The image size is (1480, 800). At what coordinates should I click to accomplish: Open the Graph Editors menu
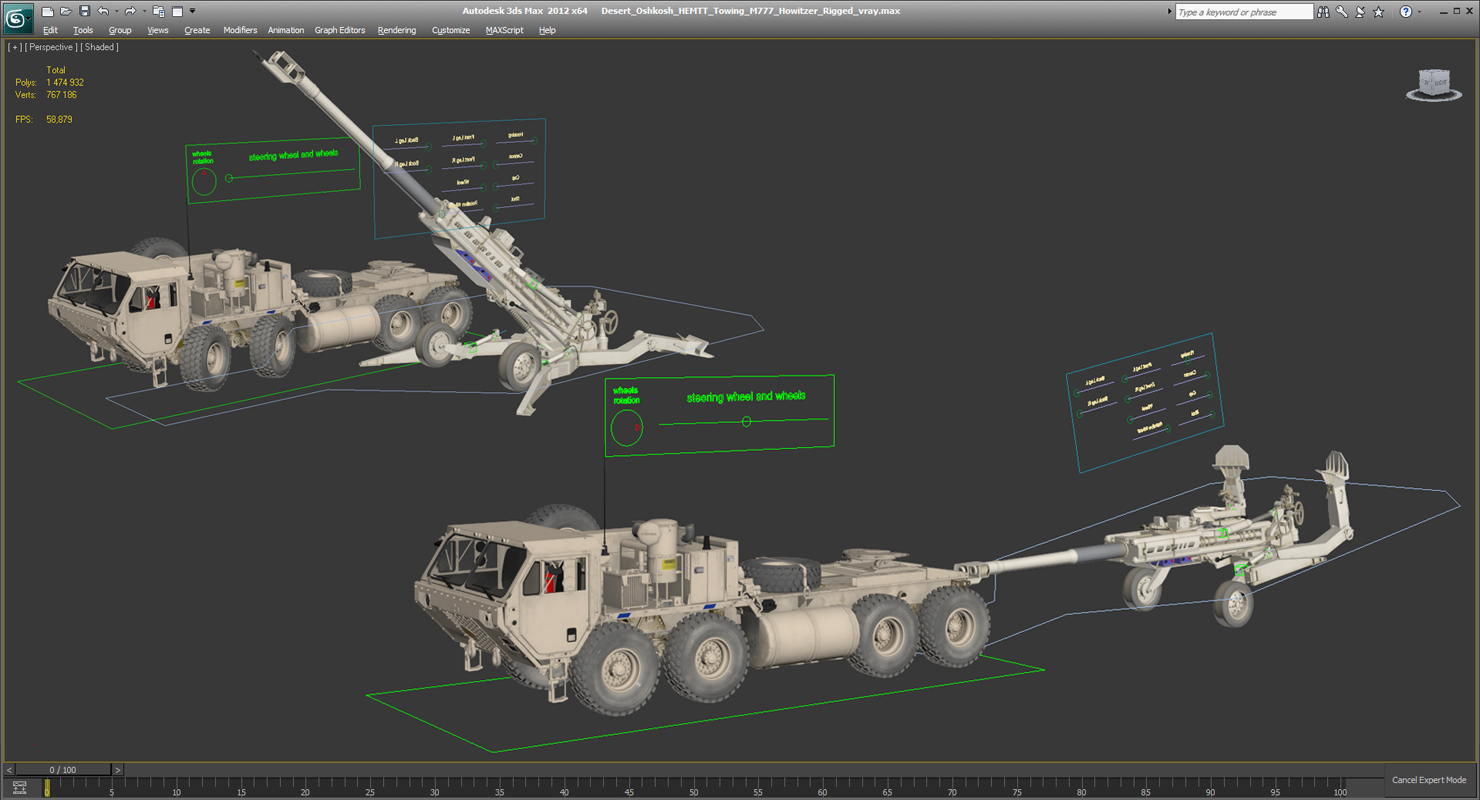(x=340, y=30)
